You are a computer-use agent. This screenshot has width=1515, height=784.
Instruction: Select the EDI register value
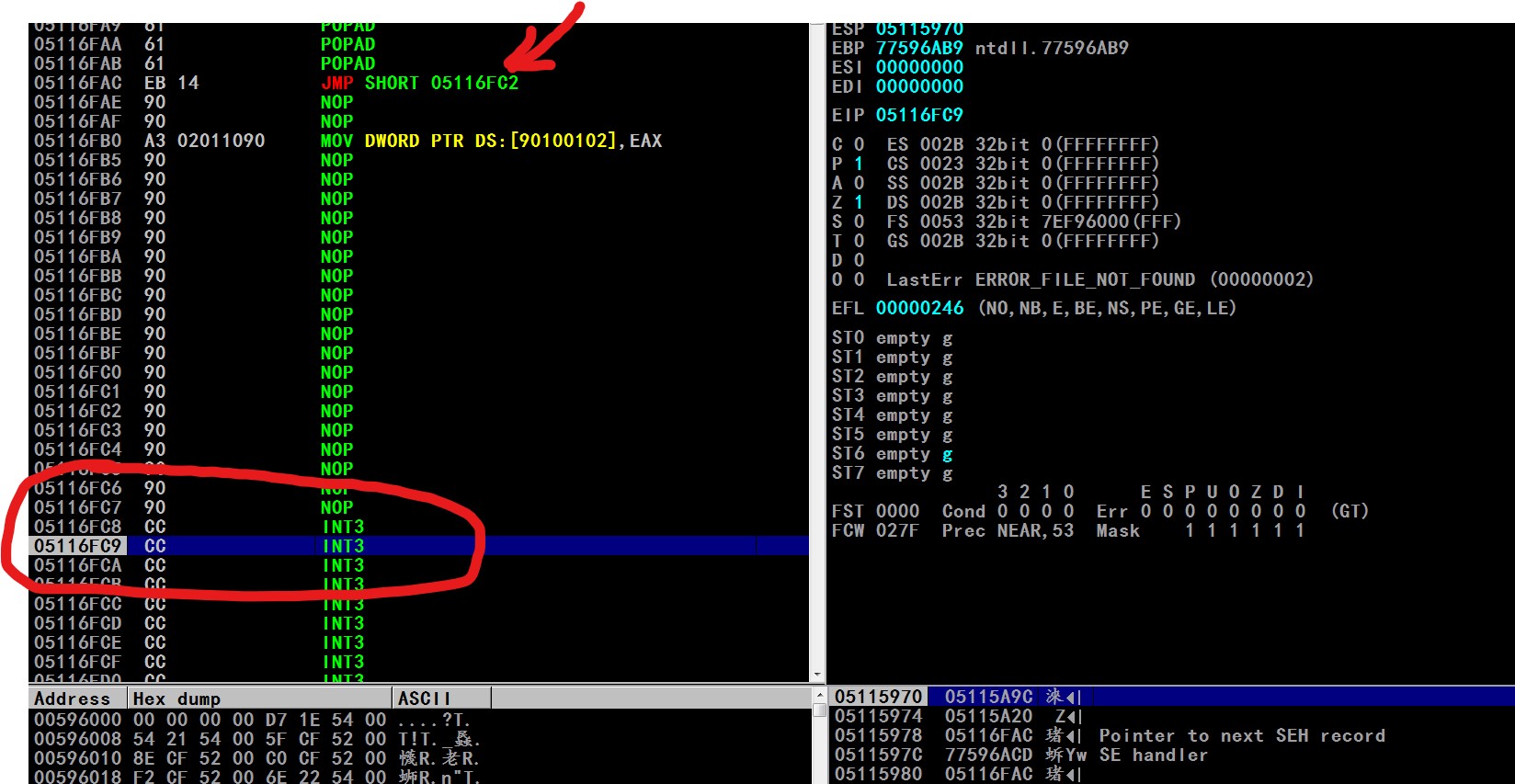[919, 86]
